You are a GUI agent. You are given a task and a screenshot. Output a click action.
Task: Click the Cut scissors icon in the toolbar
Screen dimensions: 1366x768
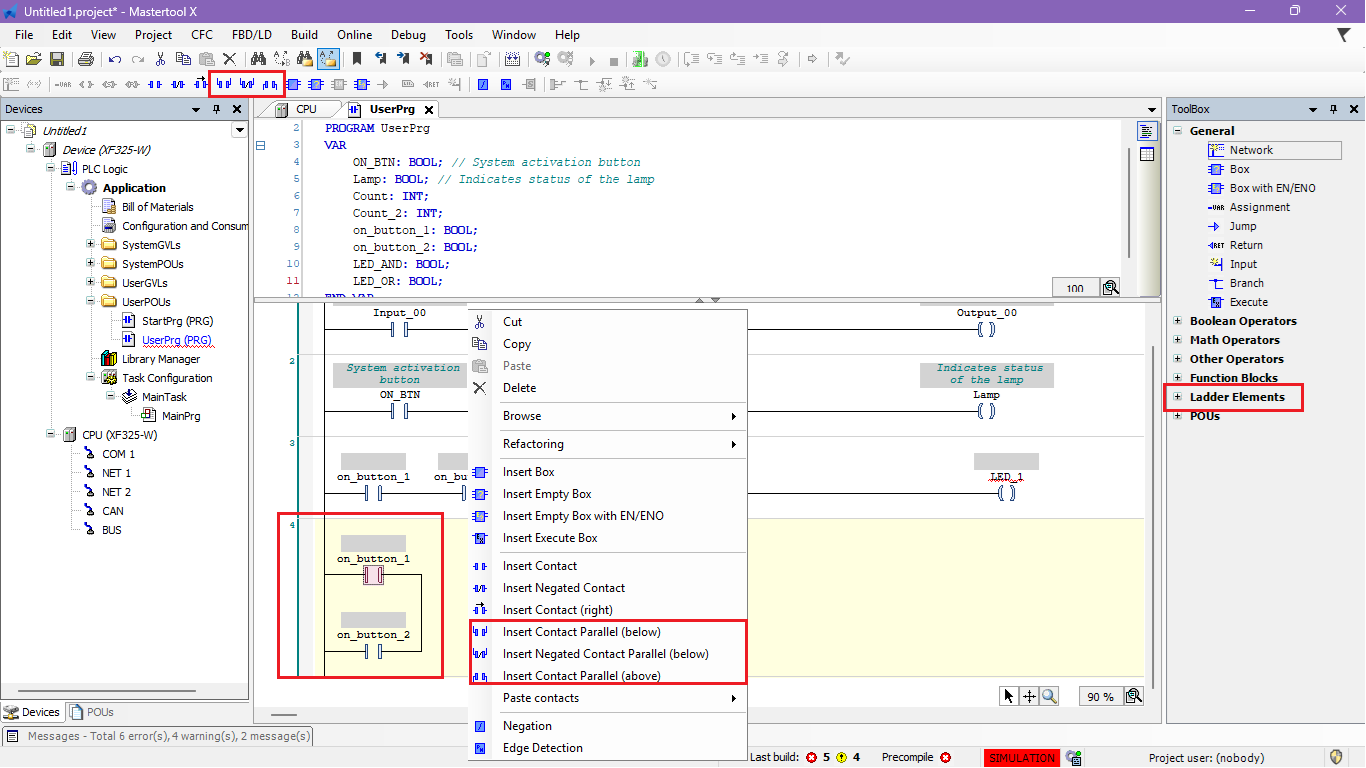pos(161,60)
